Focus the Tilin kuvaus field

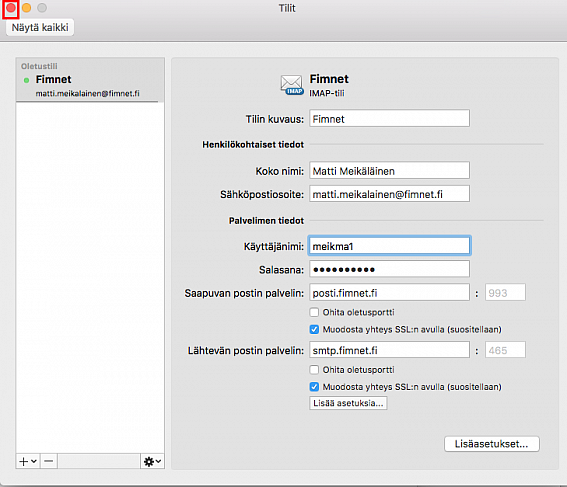[389, 119]
